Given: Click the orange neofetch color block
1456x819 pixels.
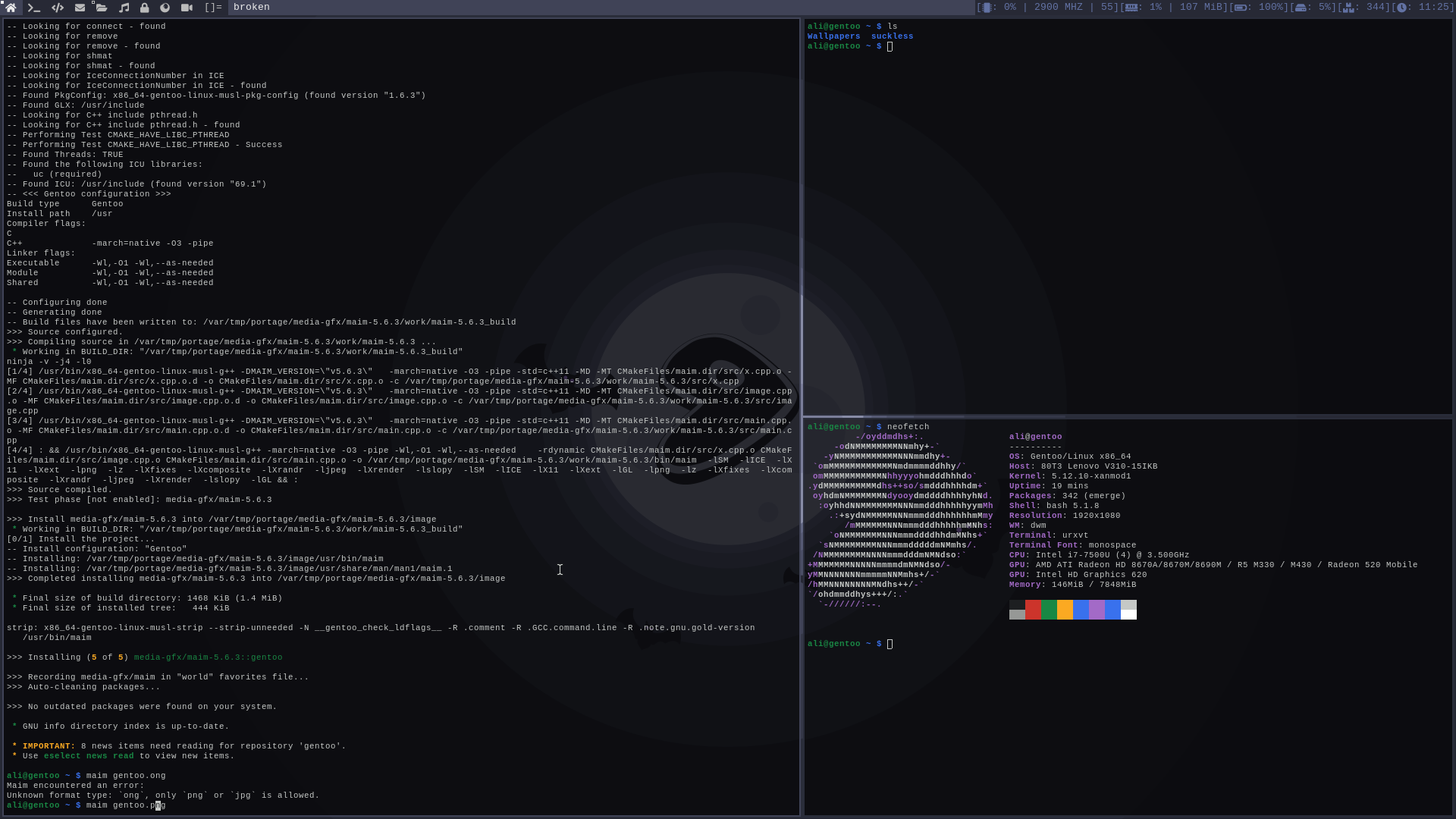Looking at the screenshot, I should [1065, 610].
